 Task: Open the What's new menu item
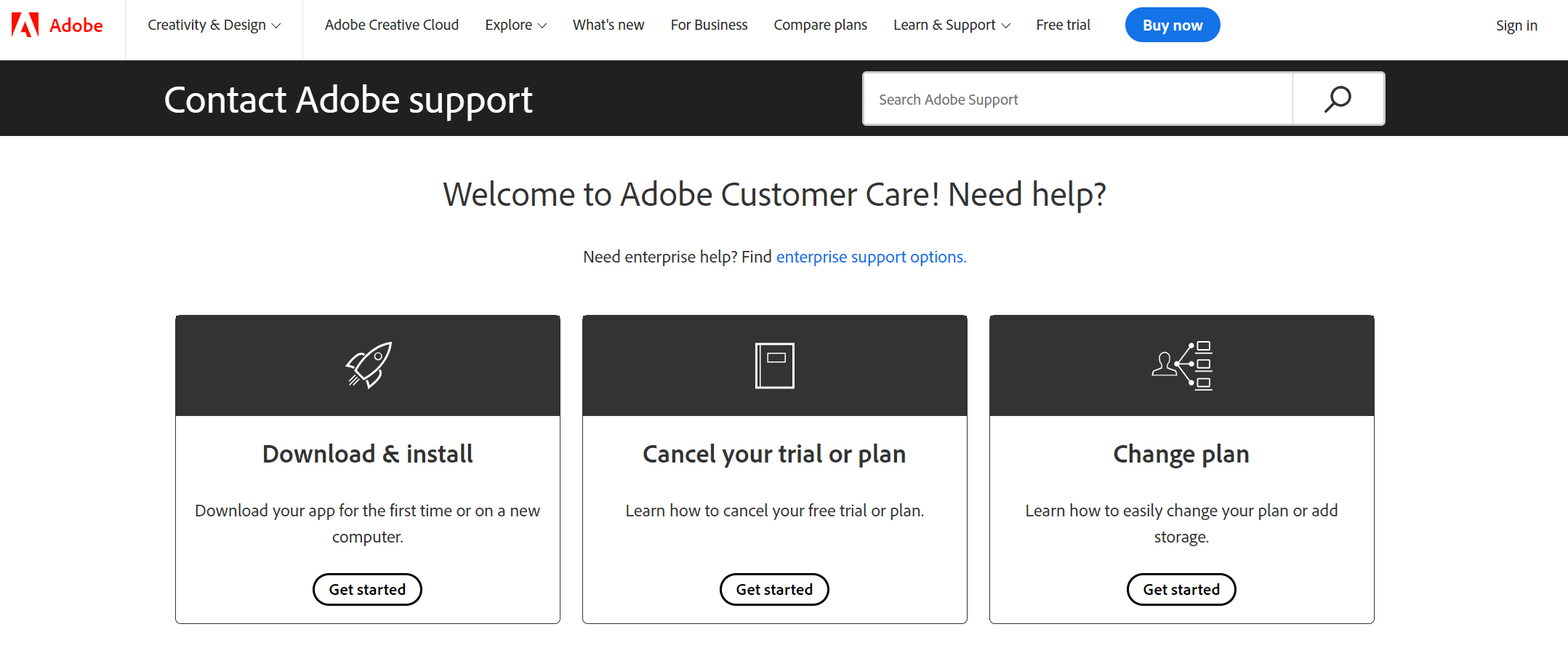click(608, 25)
